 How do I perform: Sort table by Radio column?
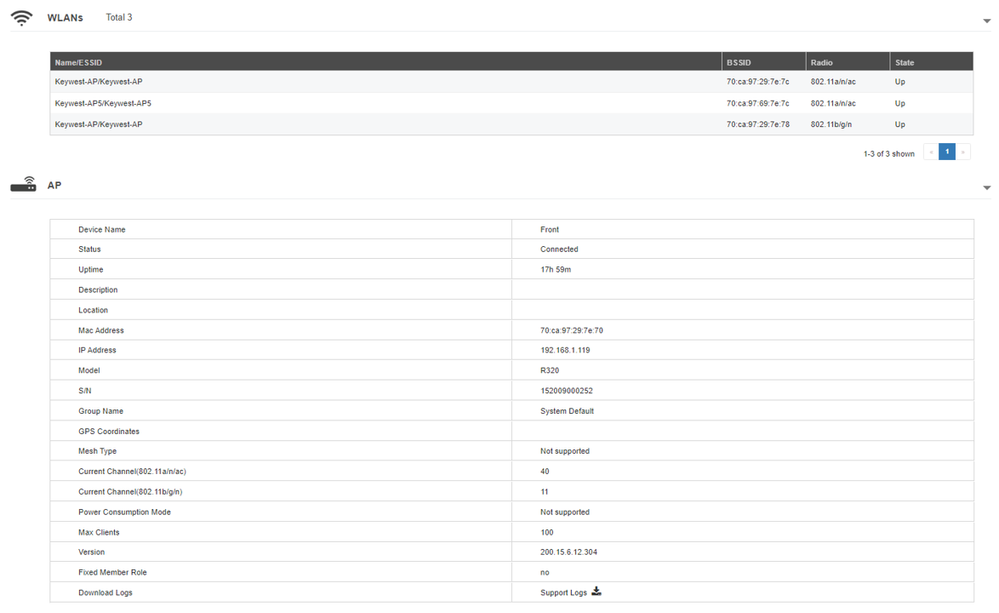(x=822, y=62)
